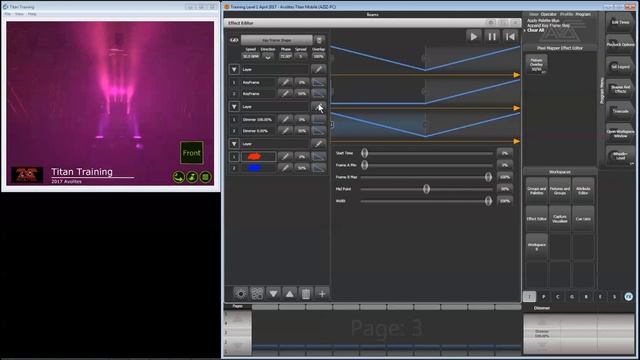Move selected item up with arrow icon
The height and width of the screenshot is (360, 640).
point(289,293)
